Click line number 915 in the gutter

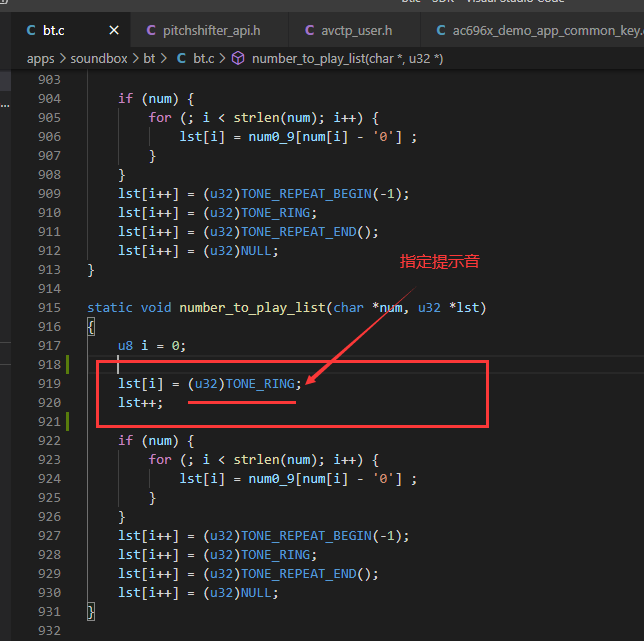(x=49, y=308)
